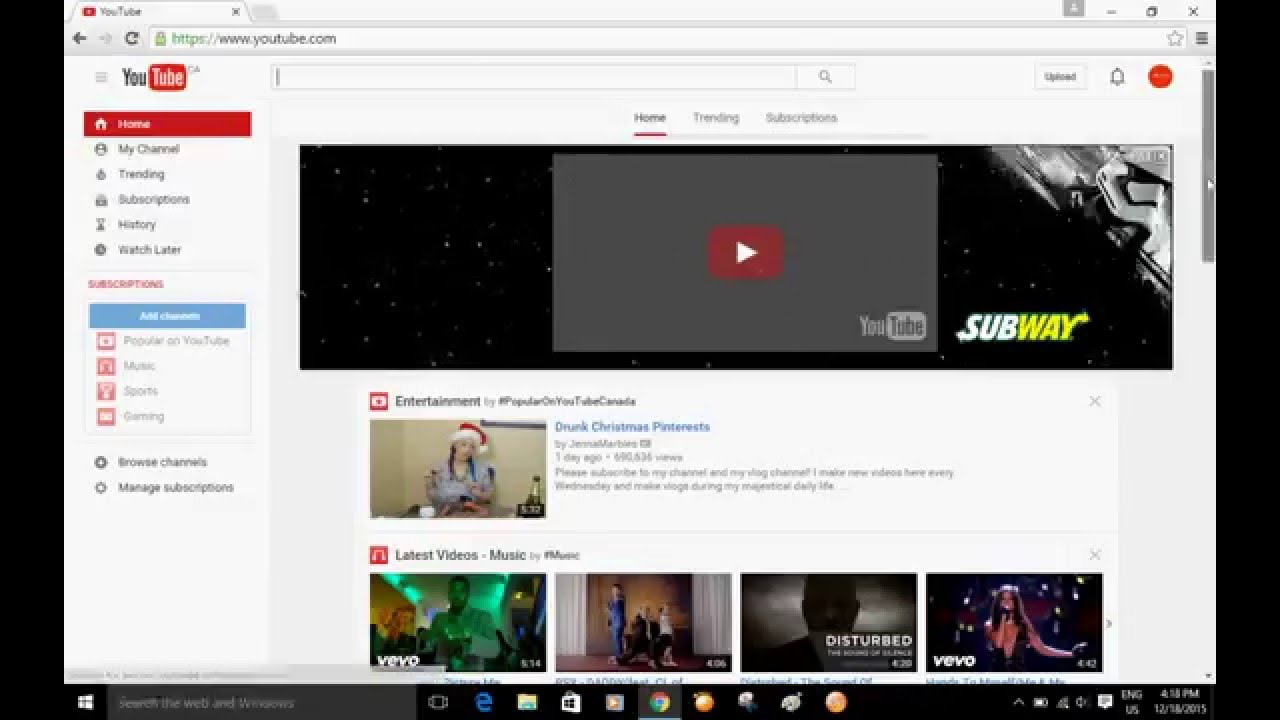Show hidden tray icons chevron
1280x720 pixels.
[1019, 702]
